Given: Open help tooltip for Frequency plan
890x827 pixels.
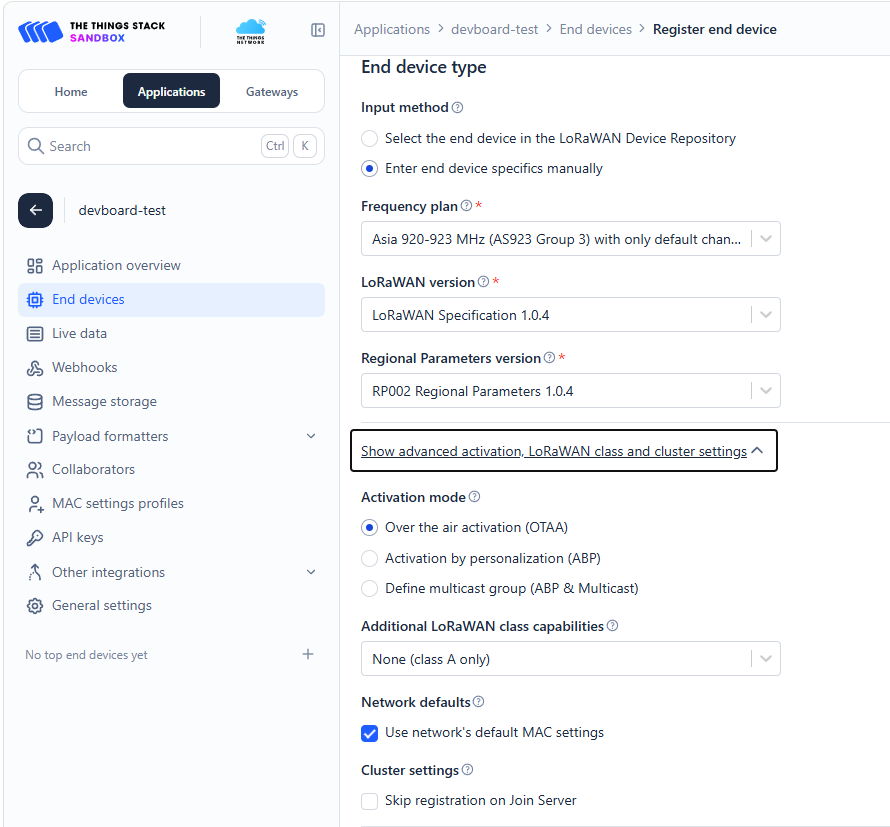Looking at the screenshot, I should (467, 205).
